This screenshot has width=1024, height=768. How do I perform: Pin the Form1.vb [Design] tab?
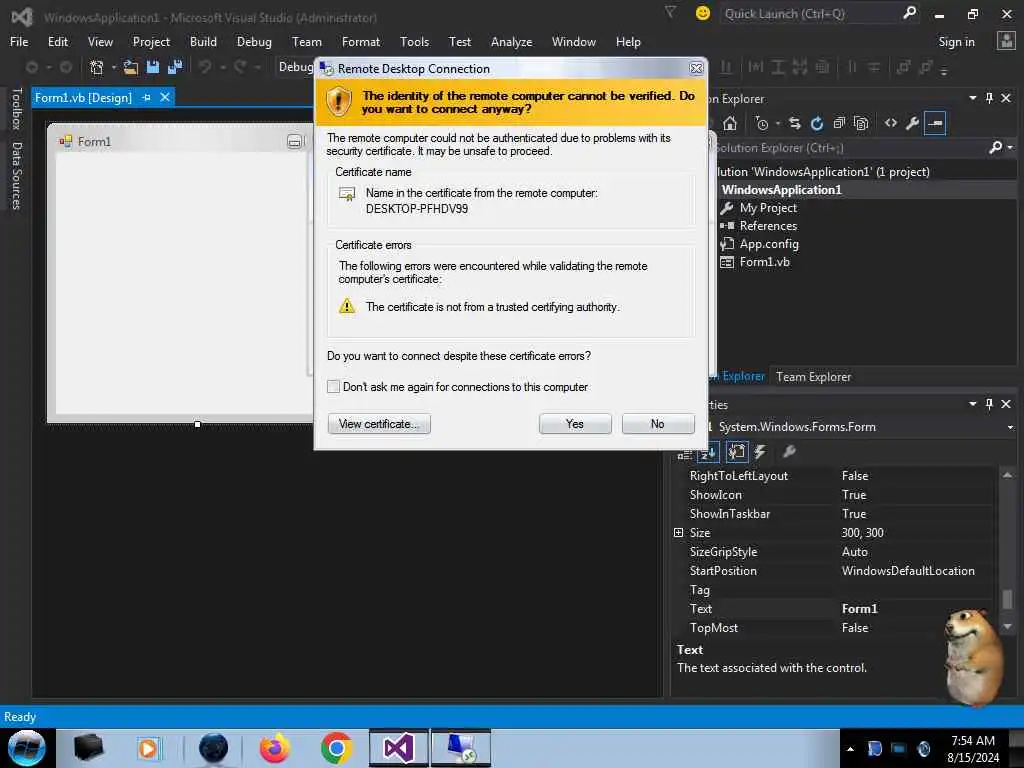point(146,97)
